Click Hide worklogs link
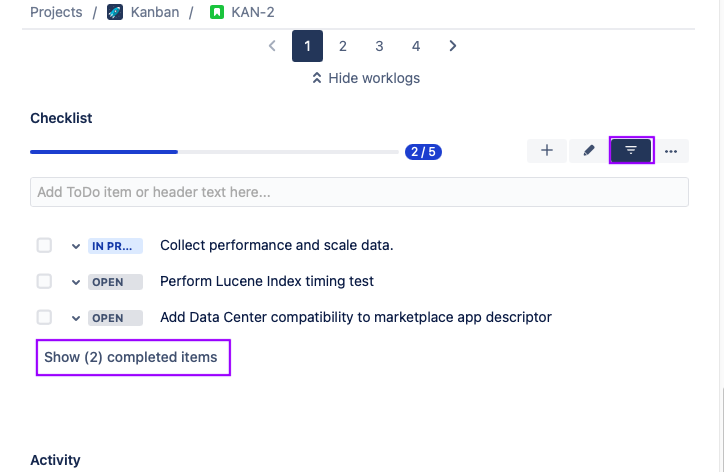The width and height of the screenshot is (724, 472). point(365,78)
